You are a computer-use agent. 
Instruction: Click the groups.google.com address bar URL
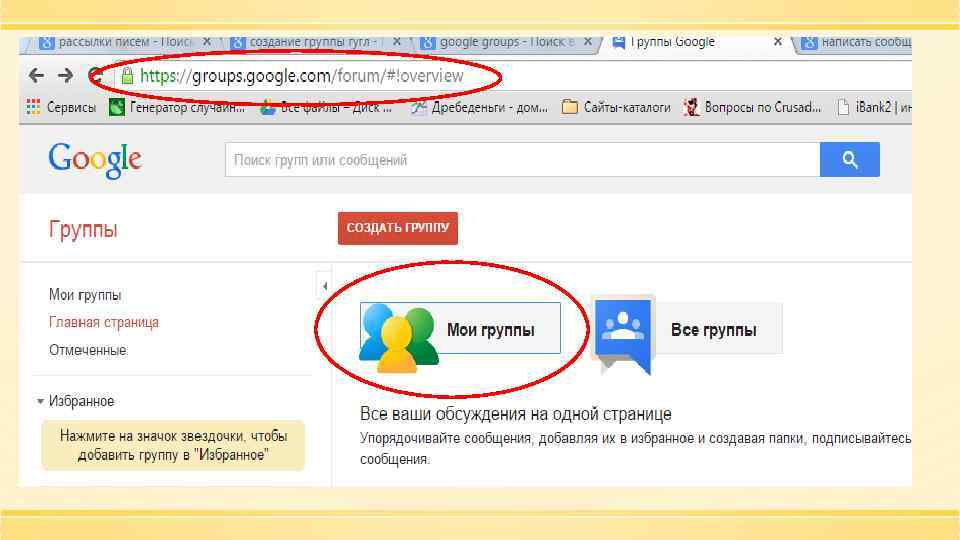pos(302,76)
